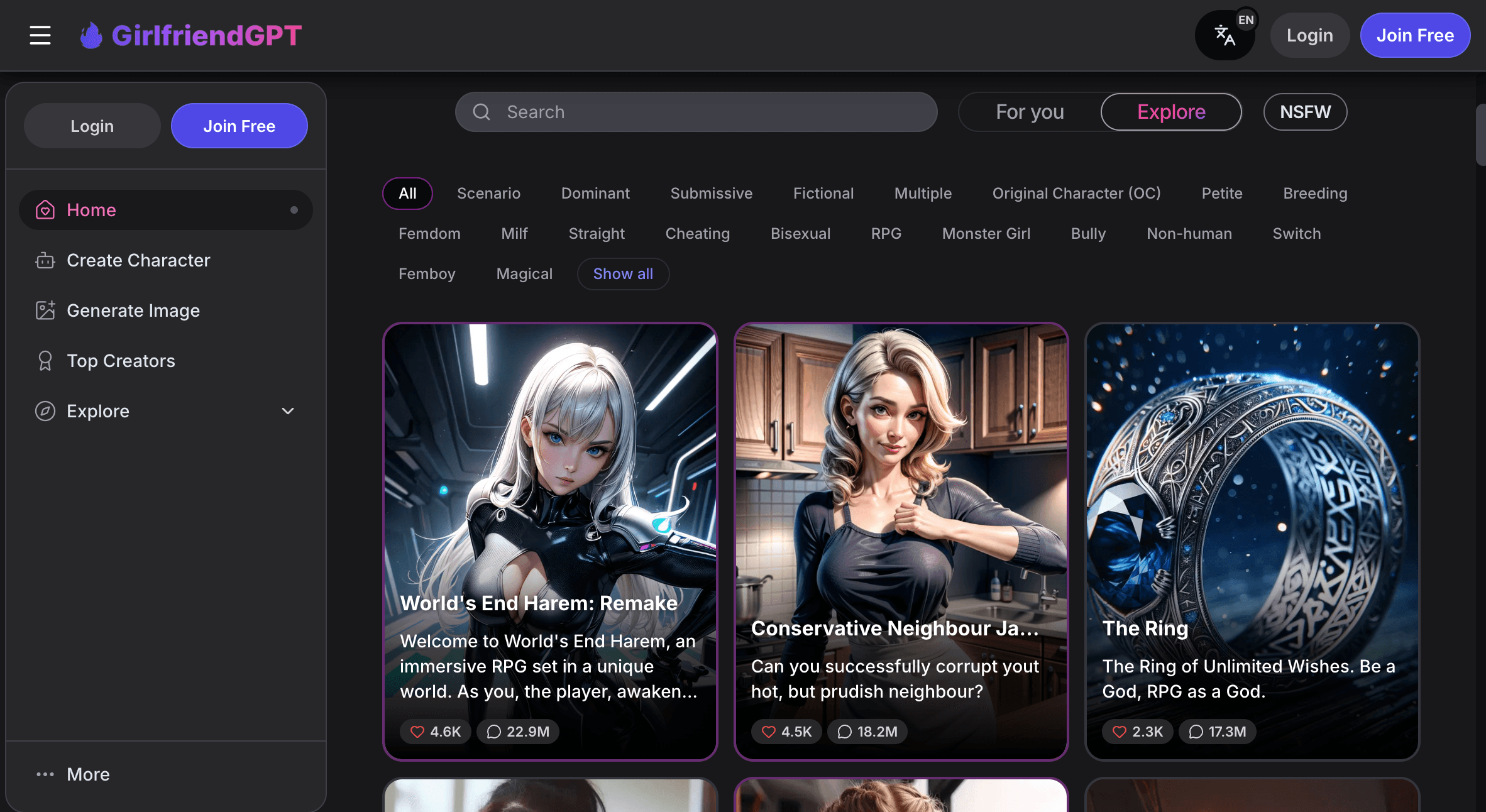Filter by the Non-human tag
This screenshot has width=1486, height=812.
(1189, 234)
